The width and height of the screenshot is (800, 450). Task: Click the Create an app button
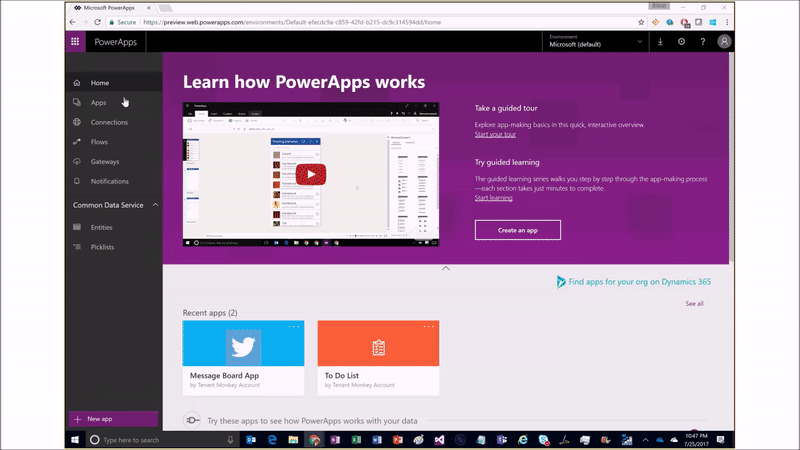[x=517, y=230]
